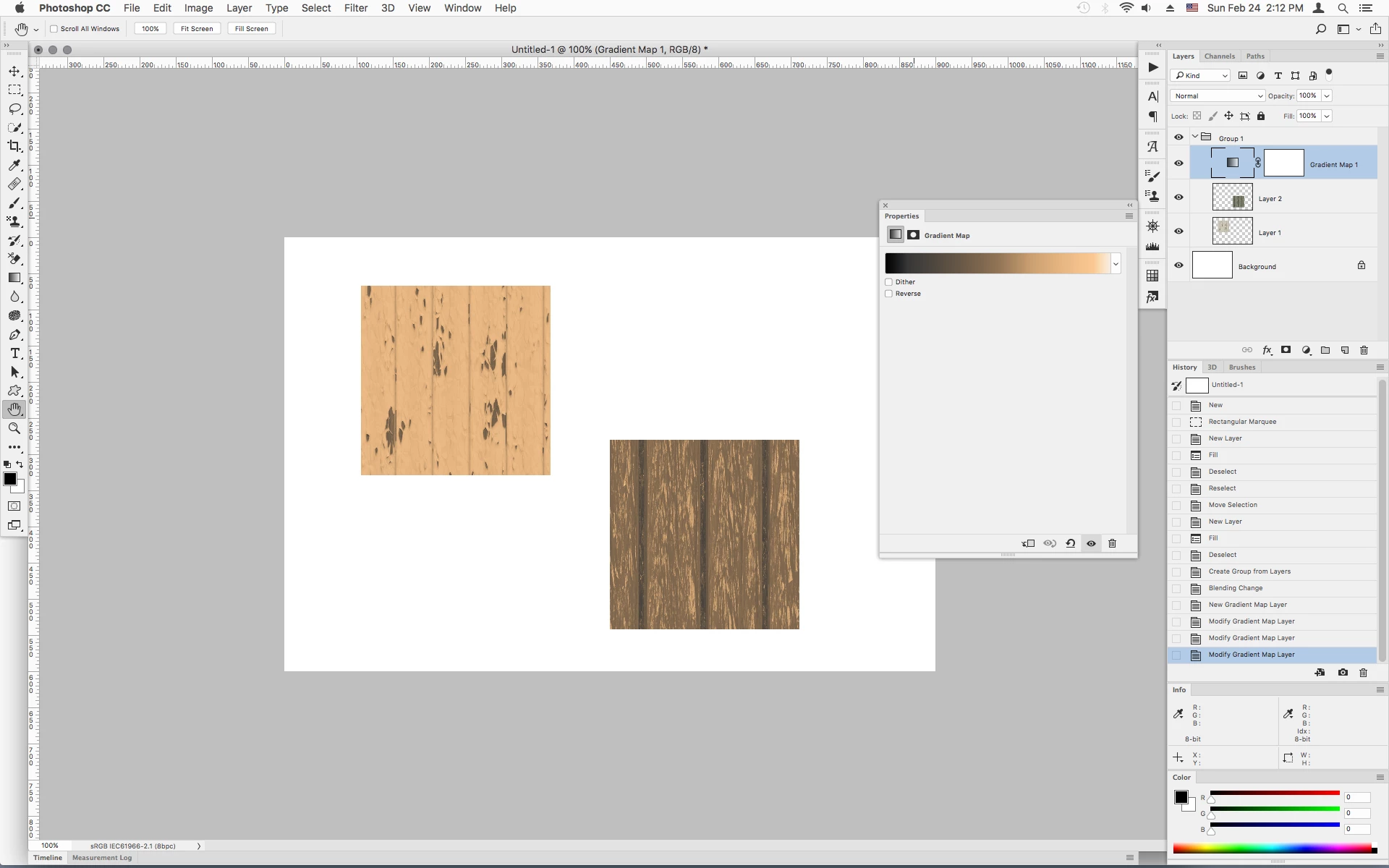The width and height of the screenshot is (1389, 868).
Task: Delete adjustment via Properties trash icon
Action: [1112, 543]
